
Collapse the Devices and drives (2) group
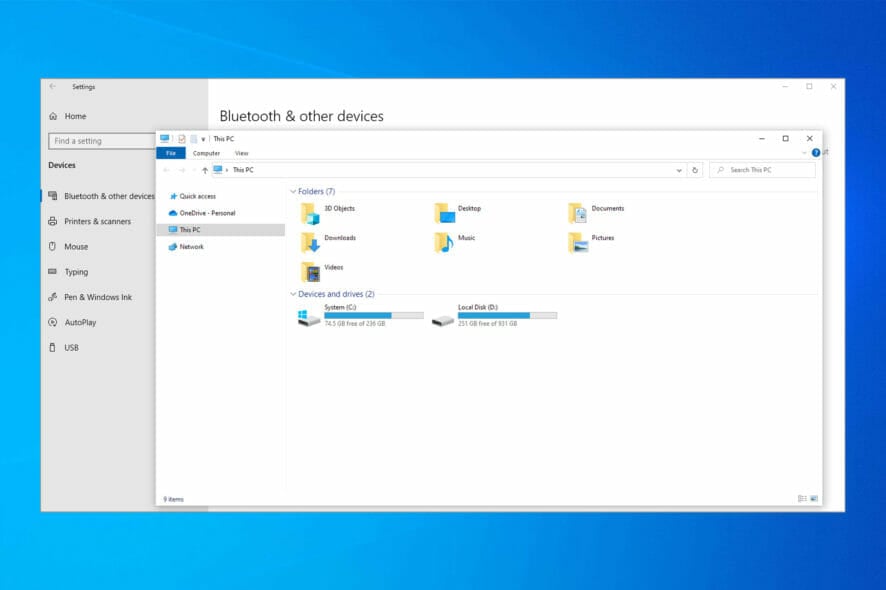[x=293, y=294]
